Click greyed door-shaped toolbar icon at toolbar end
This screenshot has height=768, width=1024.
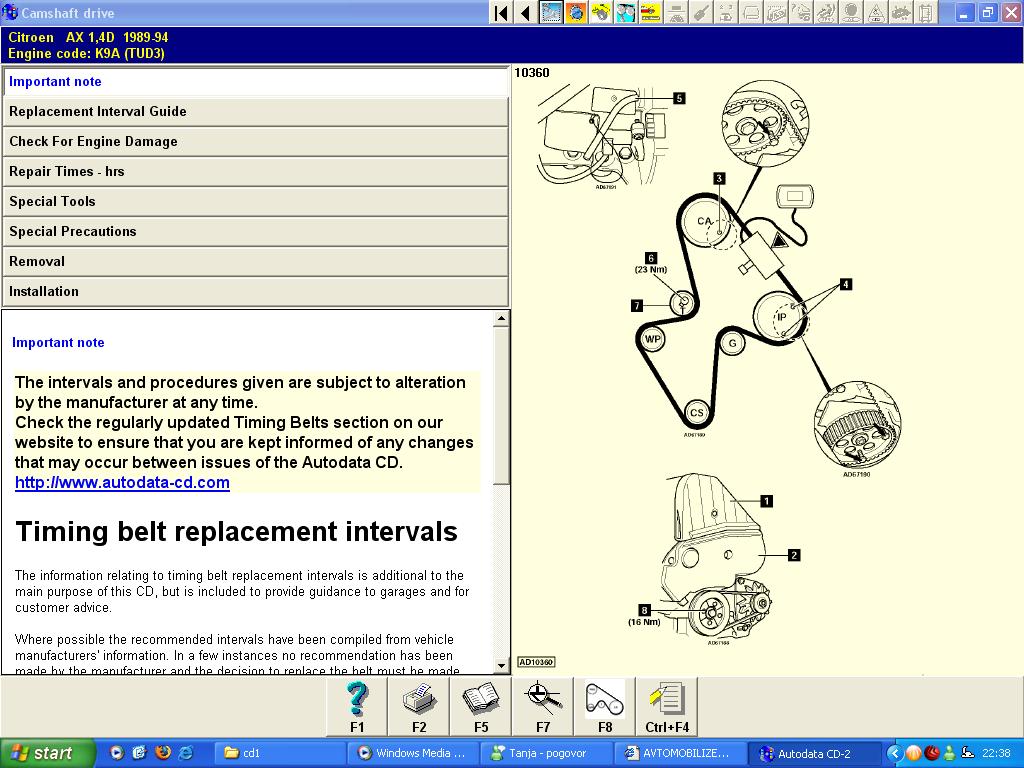point(925,12)
